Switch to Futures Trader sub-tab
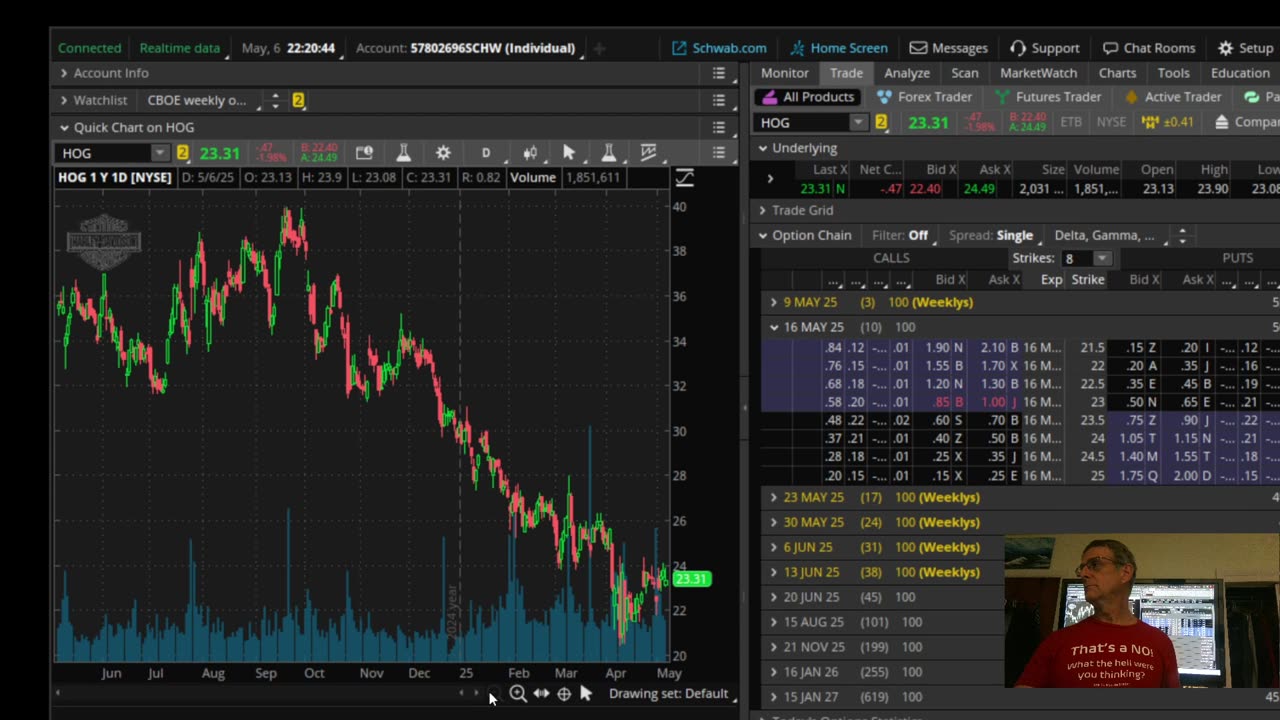 1047,97
